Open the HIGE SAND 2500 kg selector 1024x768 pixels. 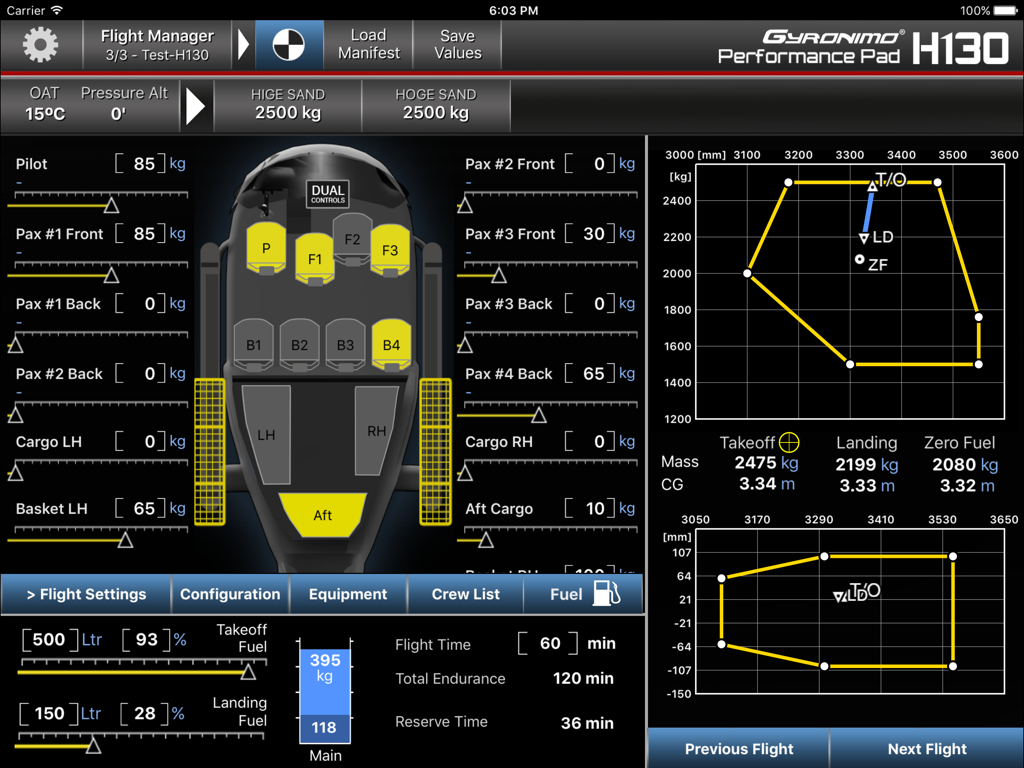pos(287,105)
